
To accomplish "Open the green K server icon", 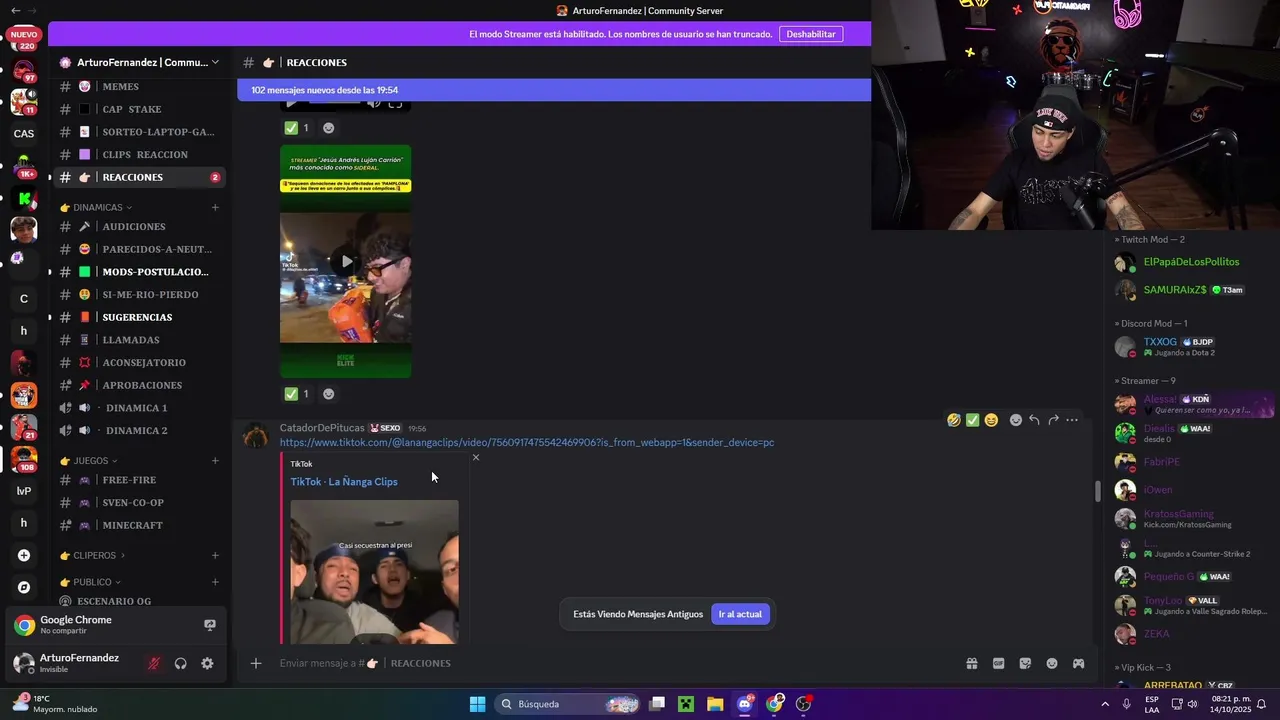I will 24,199.
